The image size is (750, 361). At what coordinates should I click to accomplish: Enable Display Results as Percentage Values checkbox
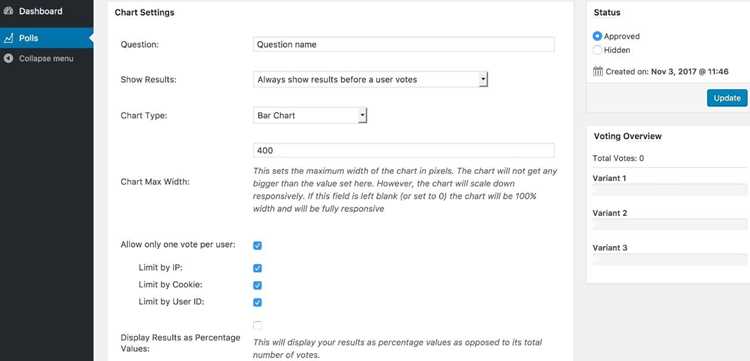257,326
